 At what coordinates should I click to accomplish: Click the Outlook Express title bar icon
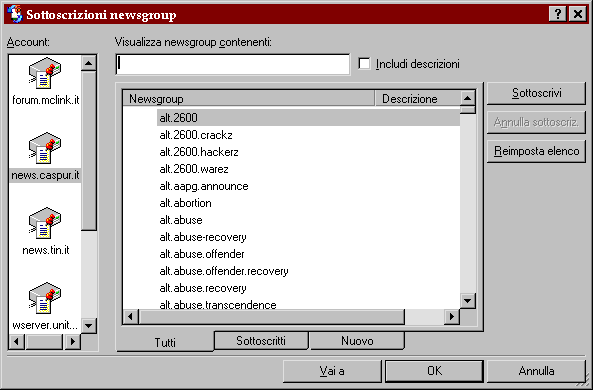coord(15,14)
